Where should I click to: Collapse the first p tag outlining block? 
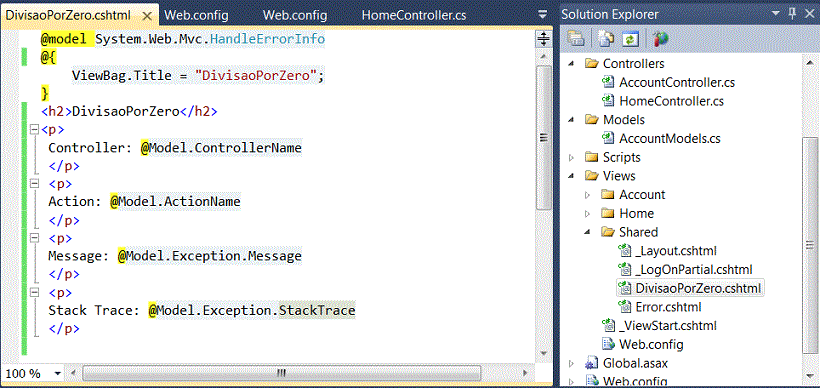[x=35, y=129]
